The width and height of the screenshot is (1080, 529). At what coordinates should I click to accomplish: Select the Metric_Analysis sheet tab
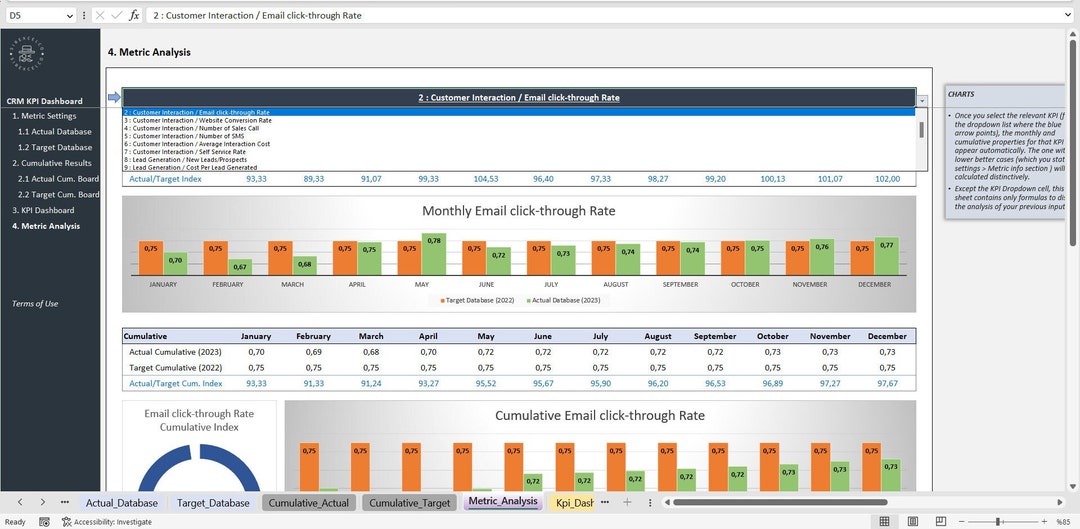(x=503, y=501)
